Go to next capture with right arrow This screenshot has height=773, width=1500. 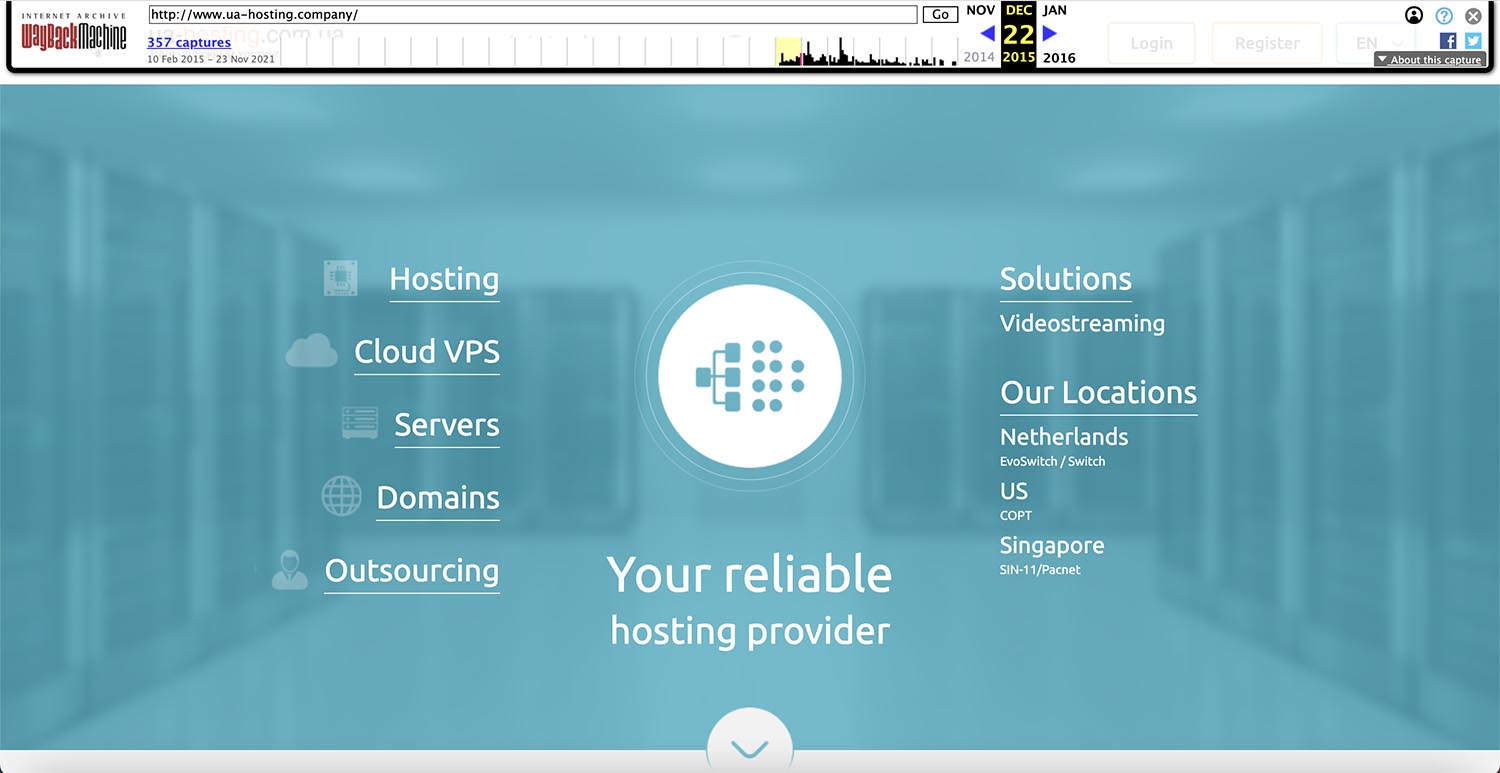point(1050,33)
